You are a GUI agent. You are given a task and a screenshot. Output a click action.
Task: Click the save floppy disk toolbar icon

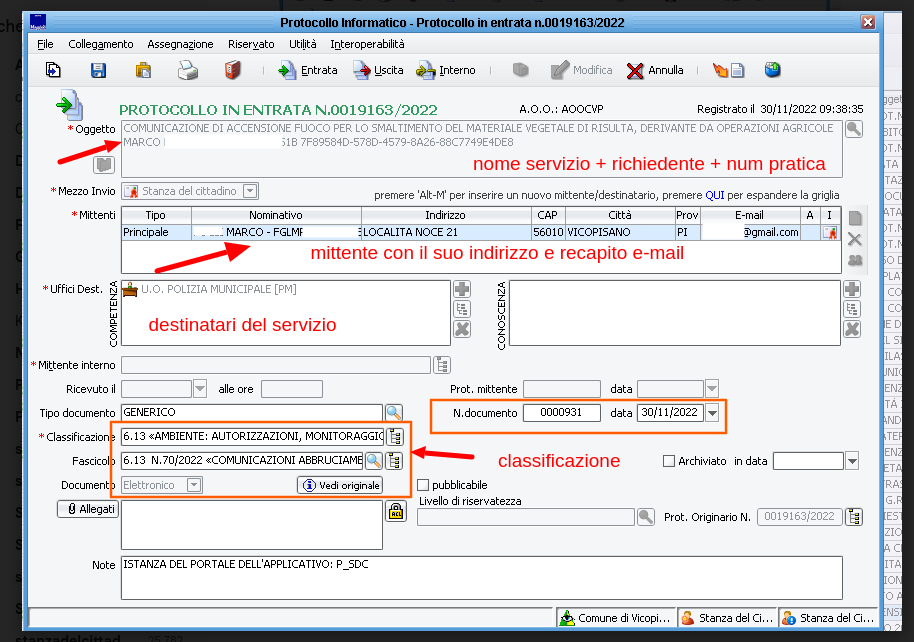[98, 70]
